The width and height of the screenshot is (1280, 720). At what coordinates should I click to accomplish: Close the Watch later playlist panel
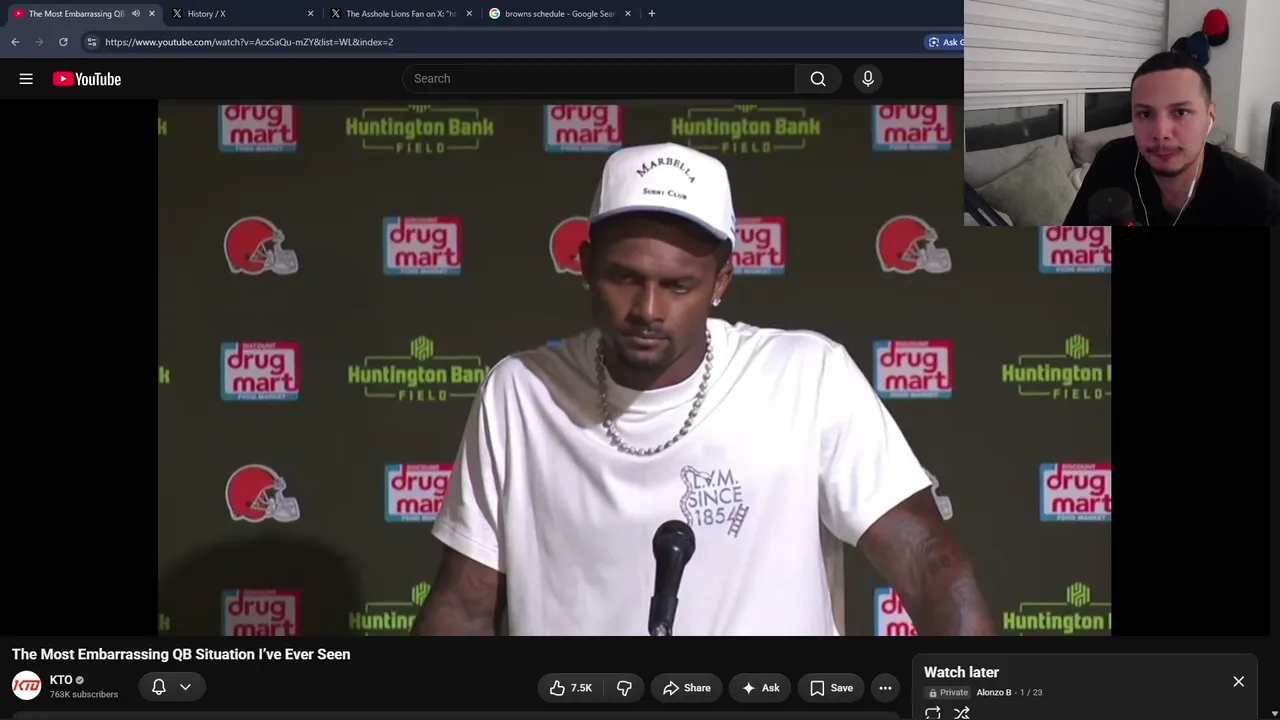[x=1238, y=682]
